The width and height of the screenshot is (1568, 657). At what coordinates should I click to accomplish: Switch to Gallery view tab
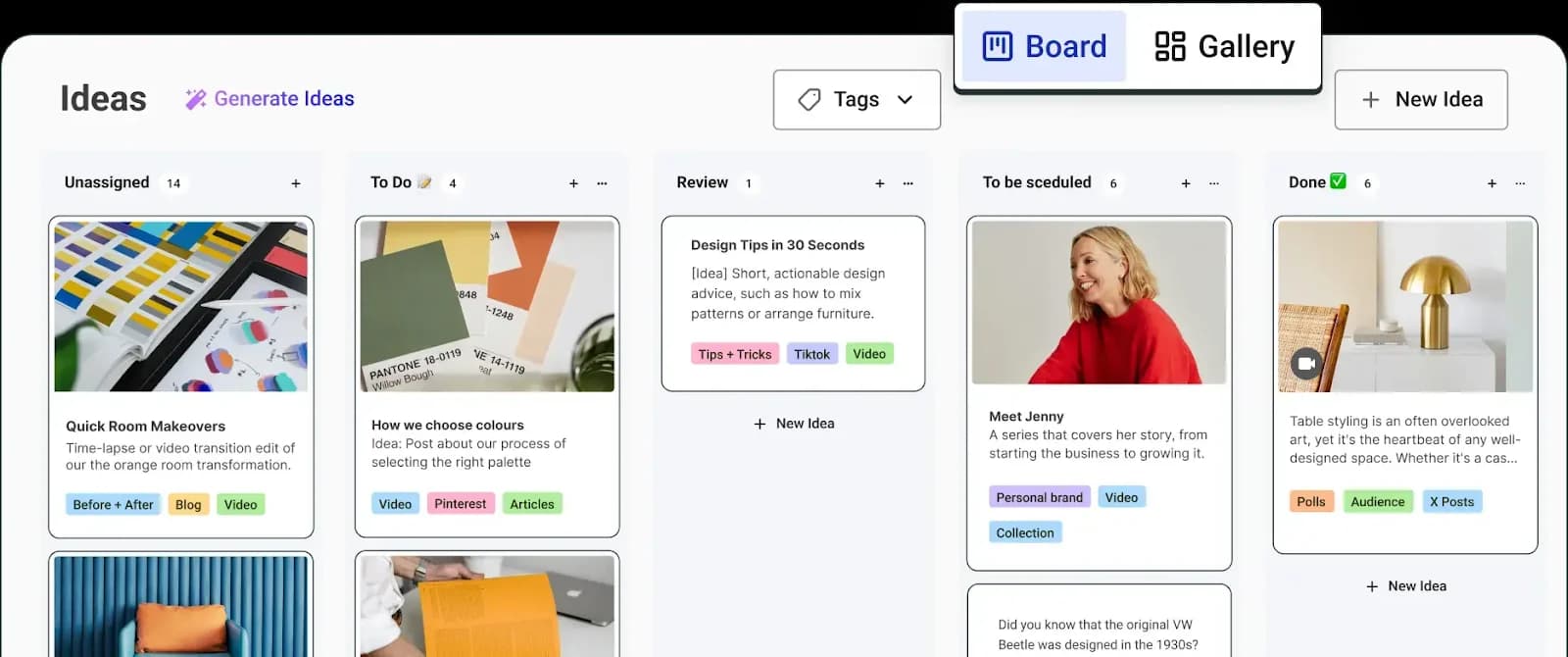pyautogui.click(x=1225, y=46)
